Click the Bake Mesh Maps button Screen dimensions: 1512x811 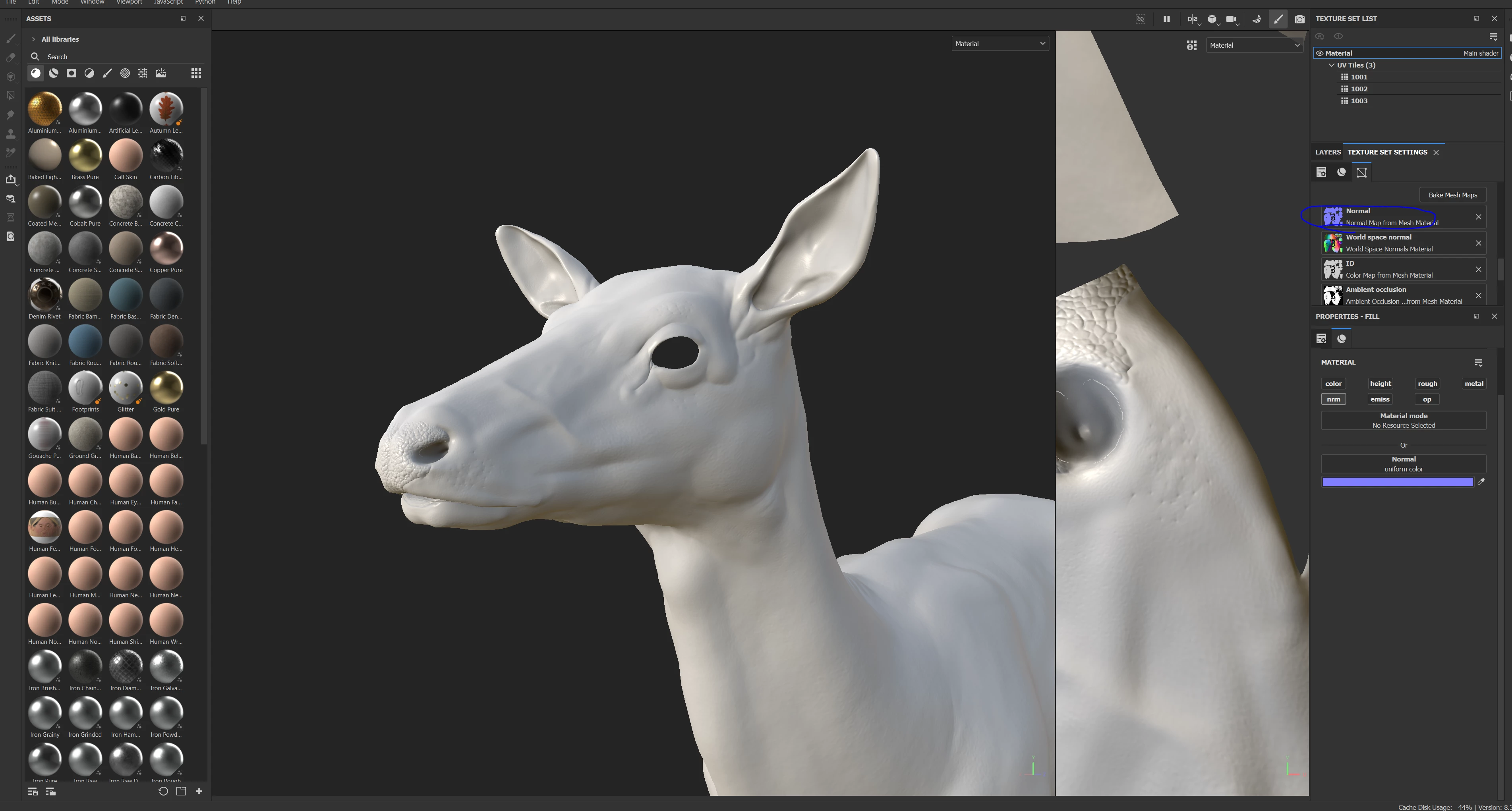(x=1452, y=195)
